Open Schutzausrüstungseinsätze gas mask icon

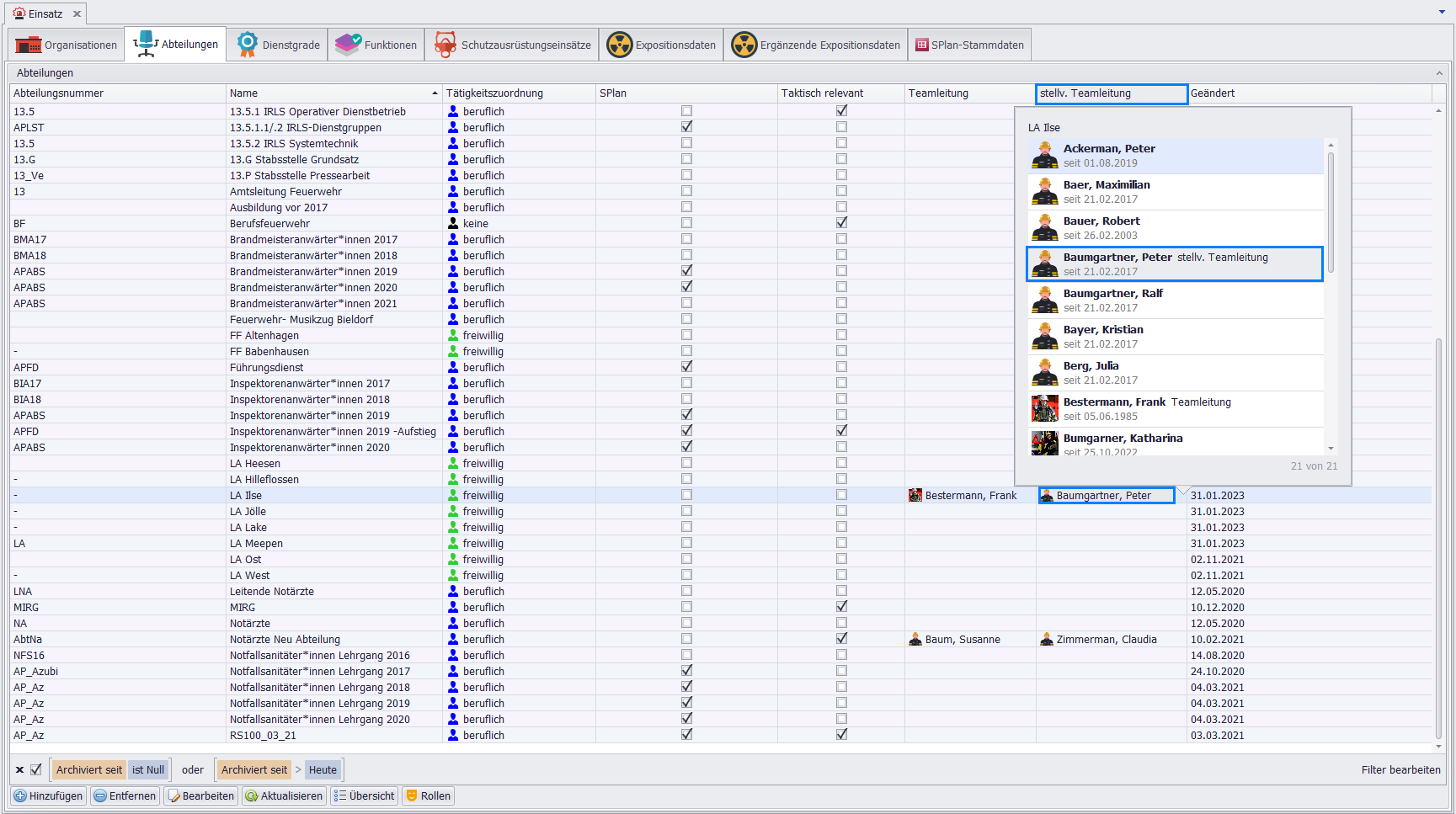(x=445, y=45)
